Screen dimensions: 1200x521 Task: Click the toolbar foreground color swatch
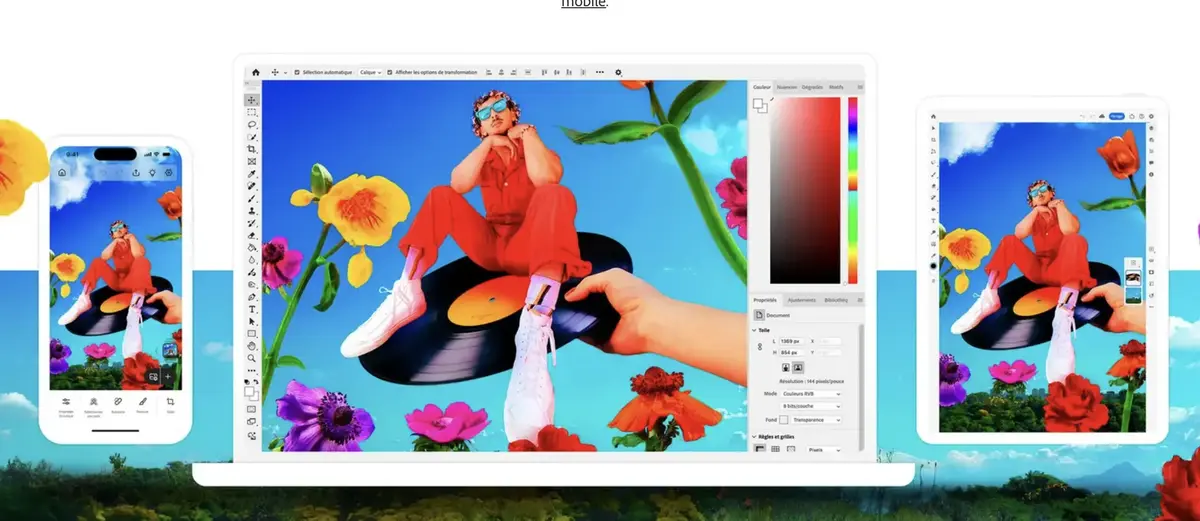pos(249,391)
